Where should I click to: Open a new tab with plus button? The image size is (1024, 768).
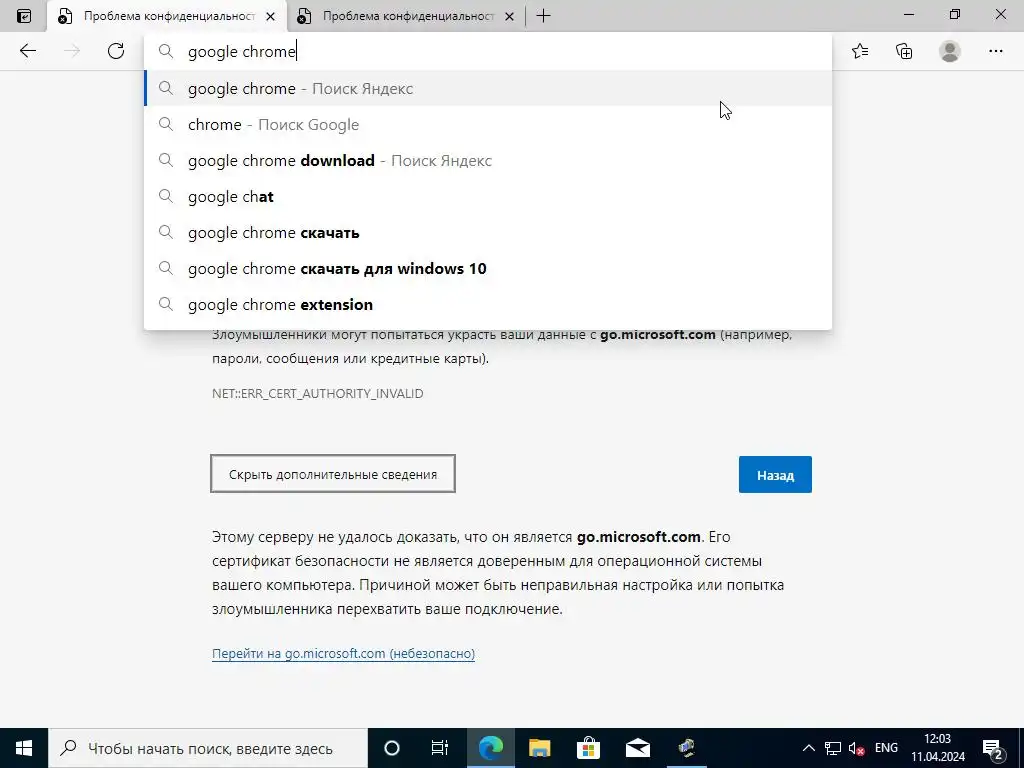(543, 16)
